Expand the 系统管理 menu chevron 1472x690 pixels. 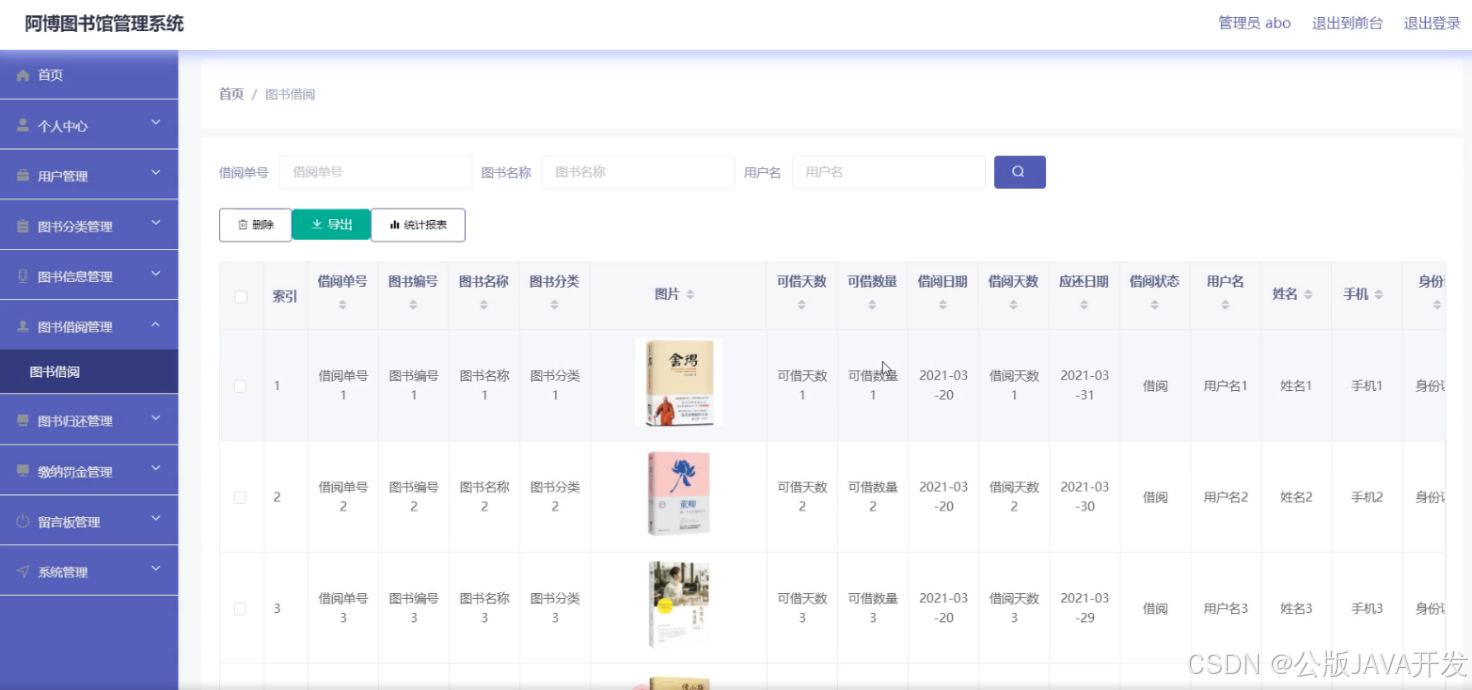156,570
